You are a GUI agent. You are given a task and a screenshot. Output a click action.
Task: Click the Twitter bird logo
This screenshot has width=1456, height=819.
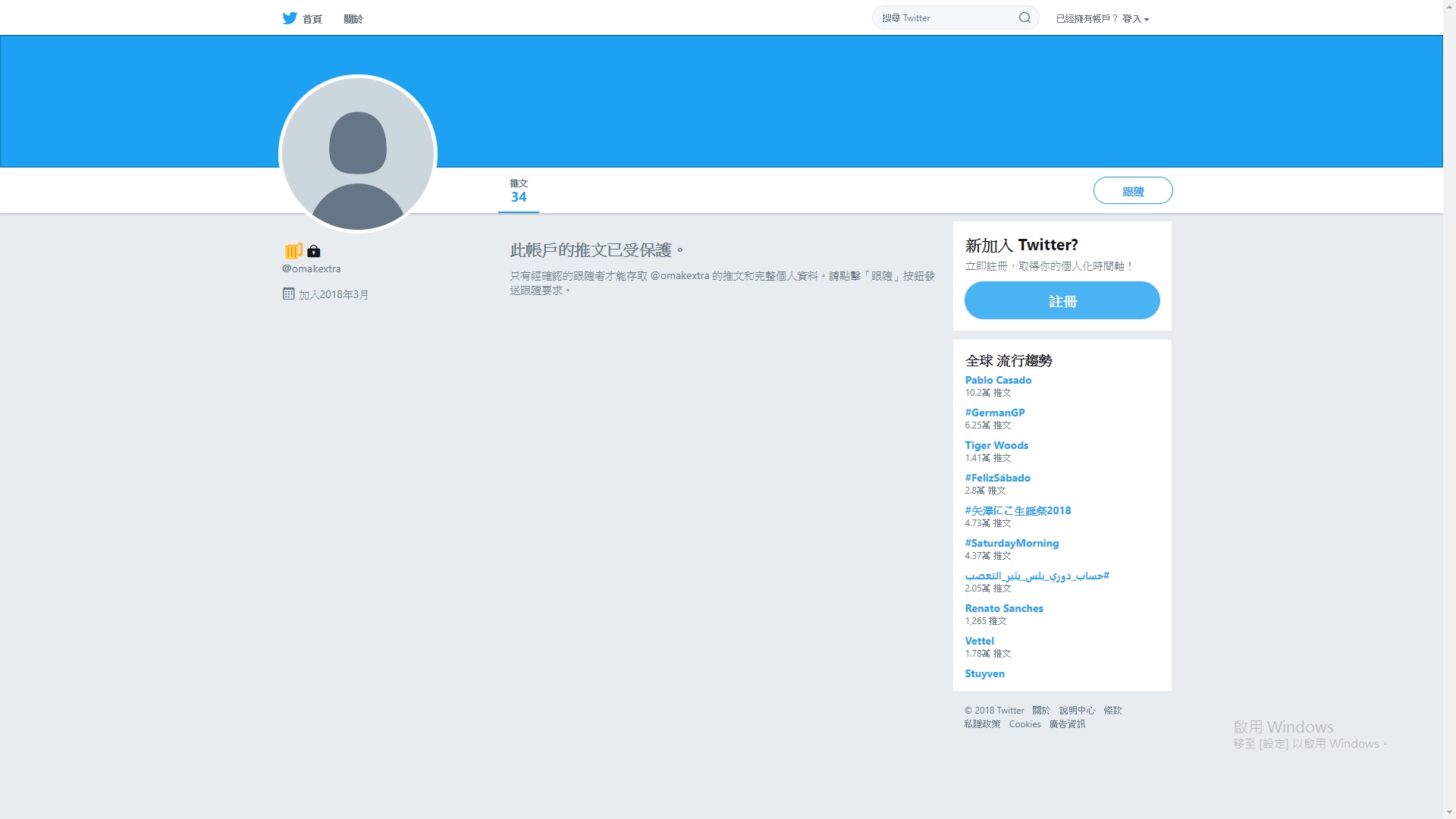click(290, 18)
